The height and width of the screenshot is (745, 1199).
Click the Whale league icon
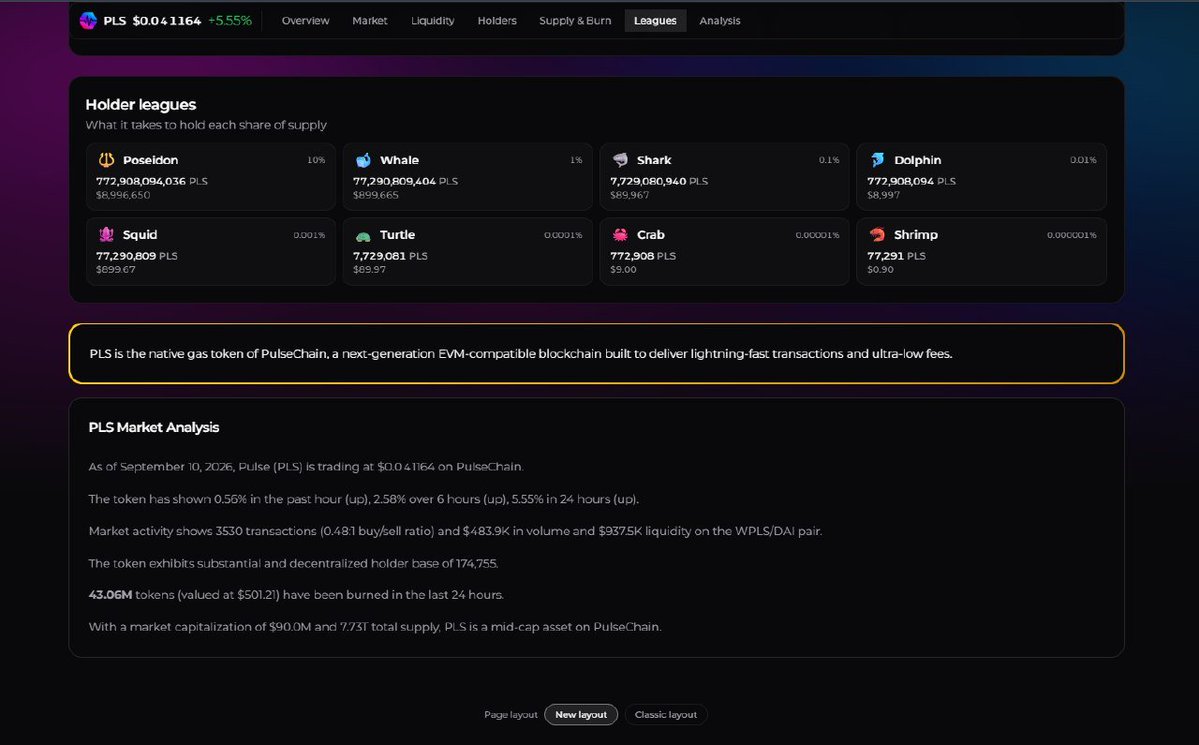[363, 160]
